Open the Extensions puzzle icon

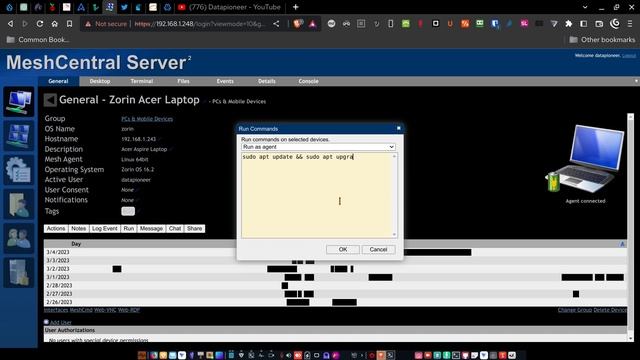pyautogui.click(x=569, y=24)
